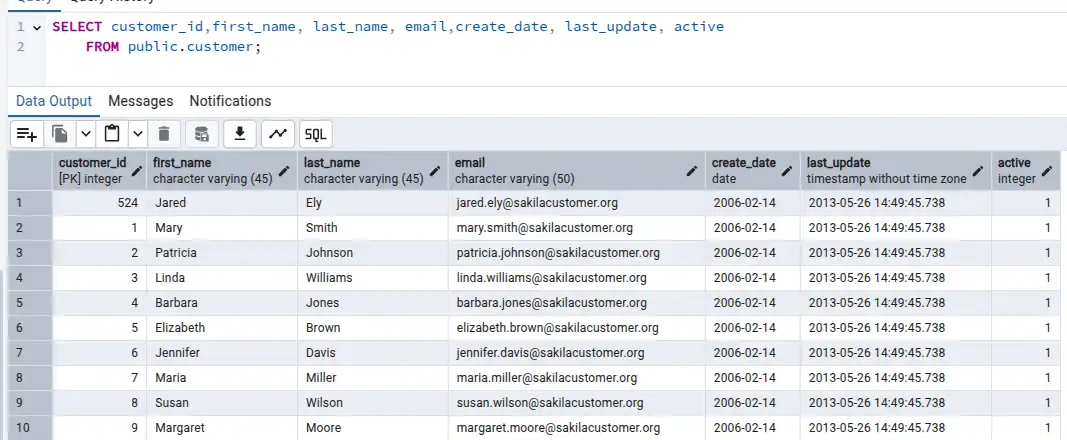Screen dimensions: 1067x440
Task: Click the Paste clipboard icon
Action: [112, 134]
